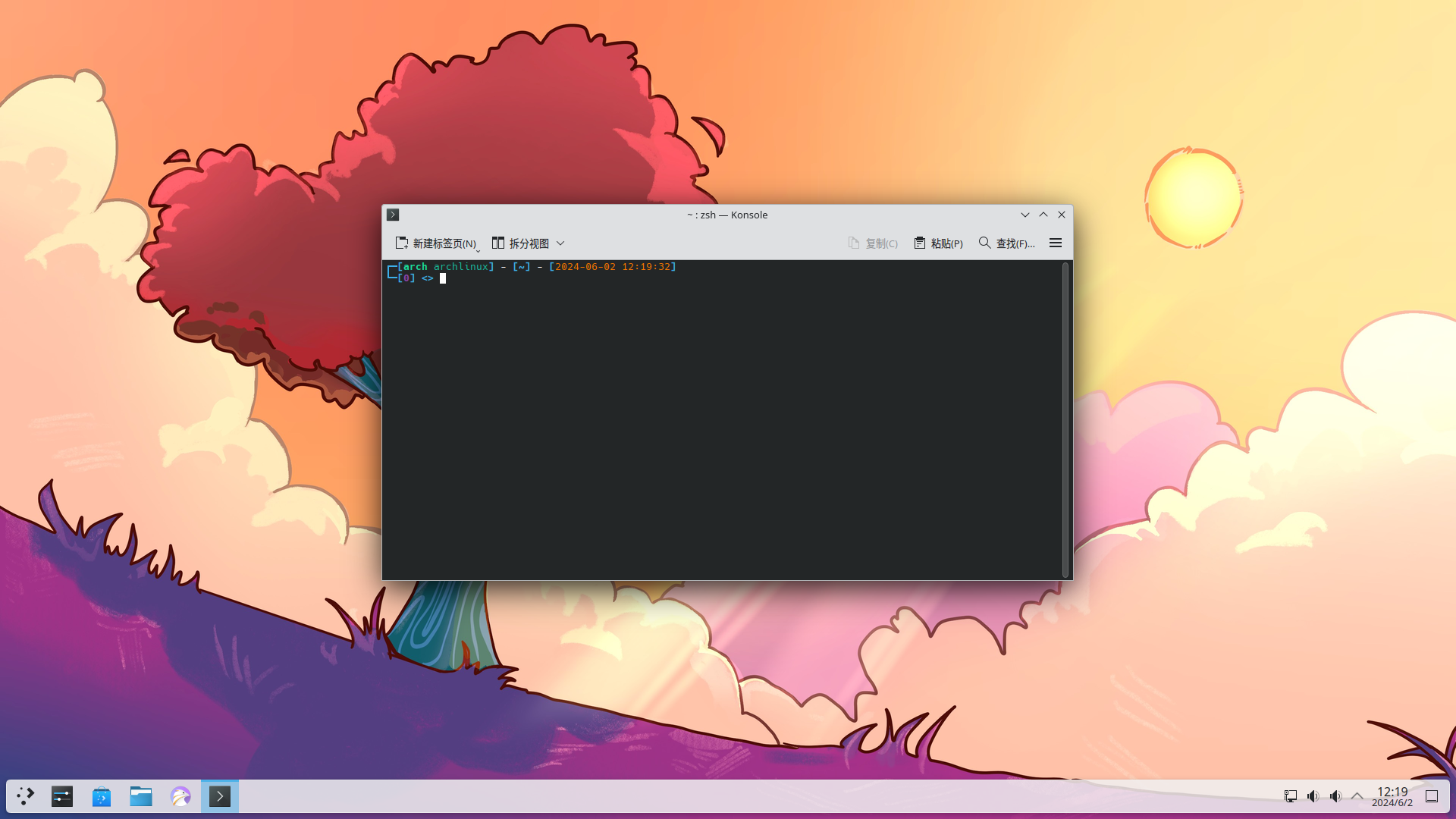Open the clock and date widget
The width and height of the screenshot is (1456, 819).
[x=1392, y=796]
